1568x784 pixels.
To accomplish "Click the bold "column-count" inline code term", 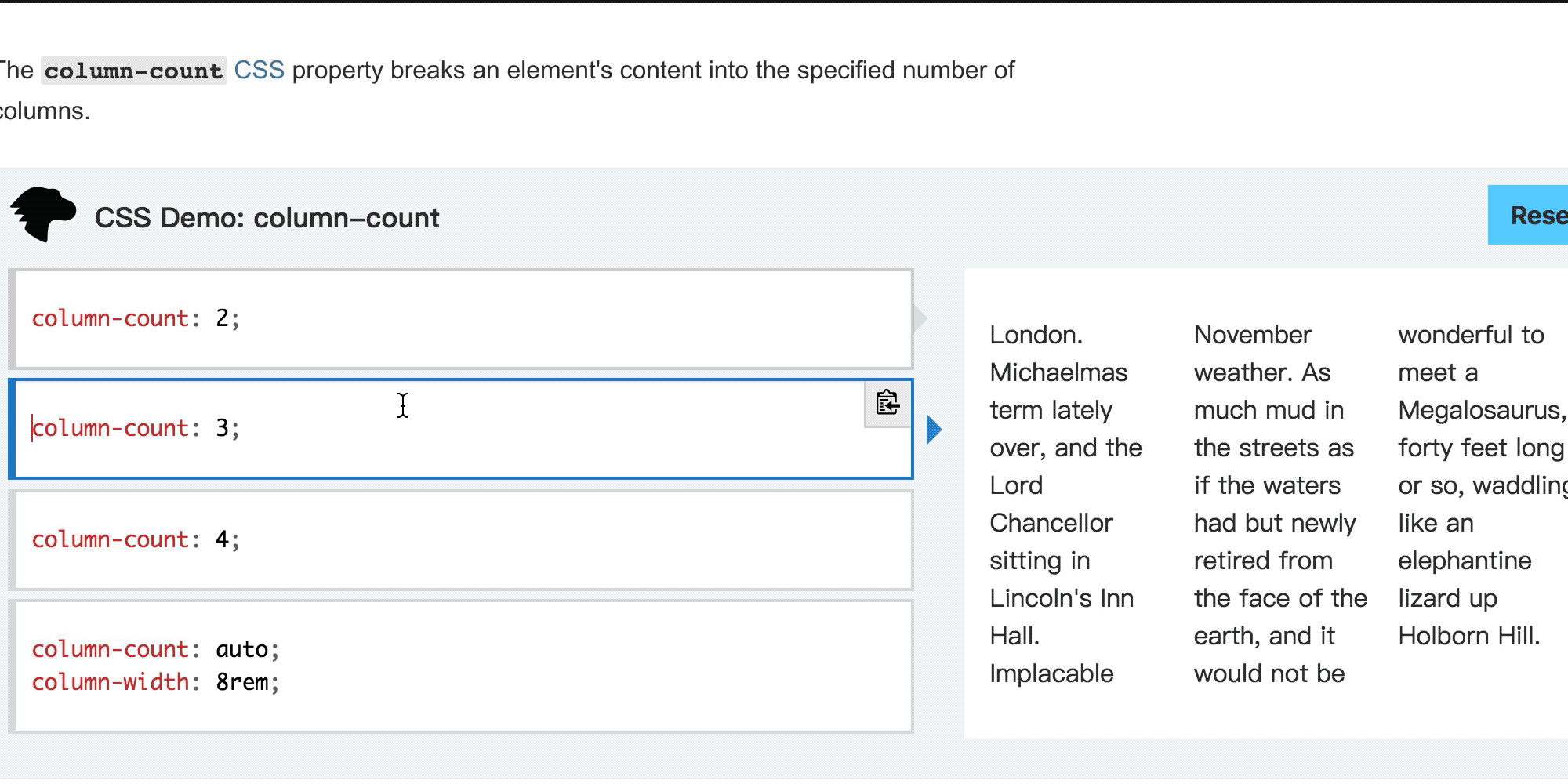I will 133,71.
